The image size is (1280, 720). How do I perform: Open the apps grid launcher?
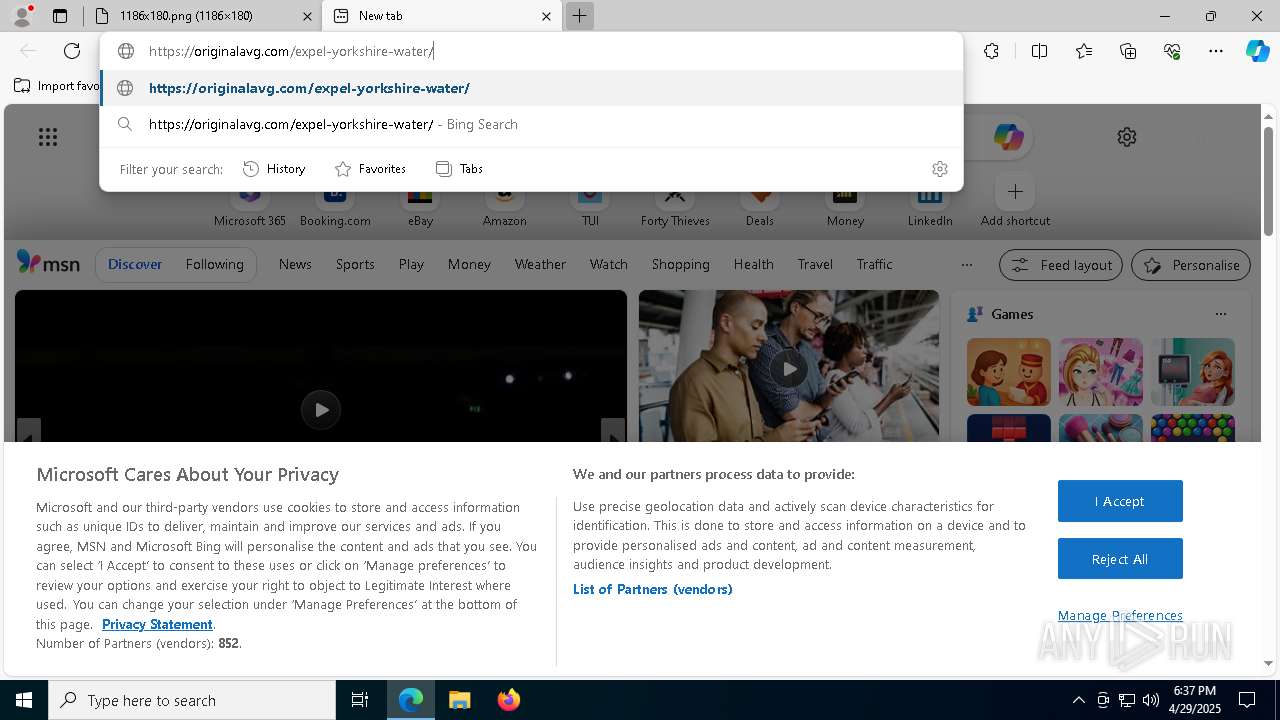point(48,137)
